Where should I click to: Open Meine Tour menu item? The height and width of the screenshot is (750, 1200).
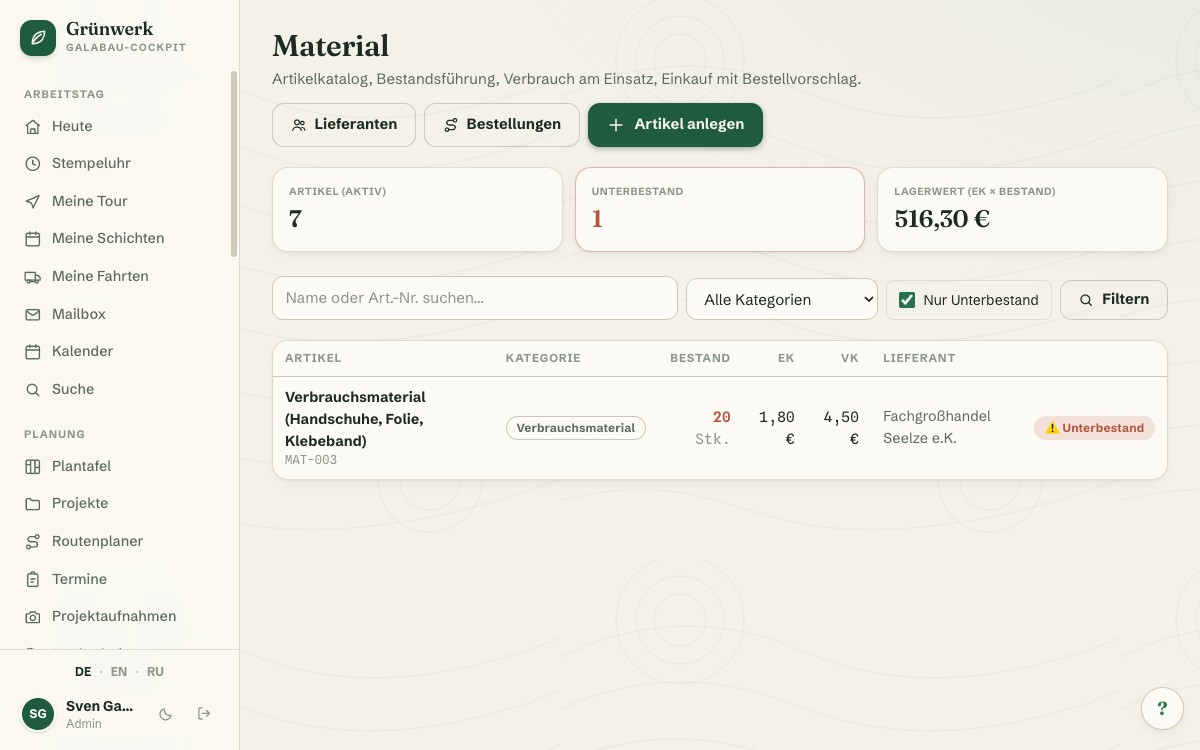(x=120, y=201)
